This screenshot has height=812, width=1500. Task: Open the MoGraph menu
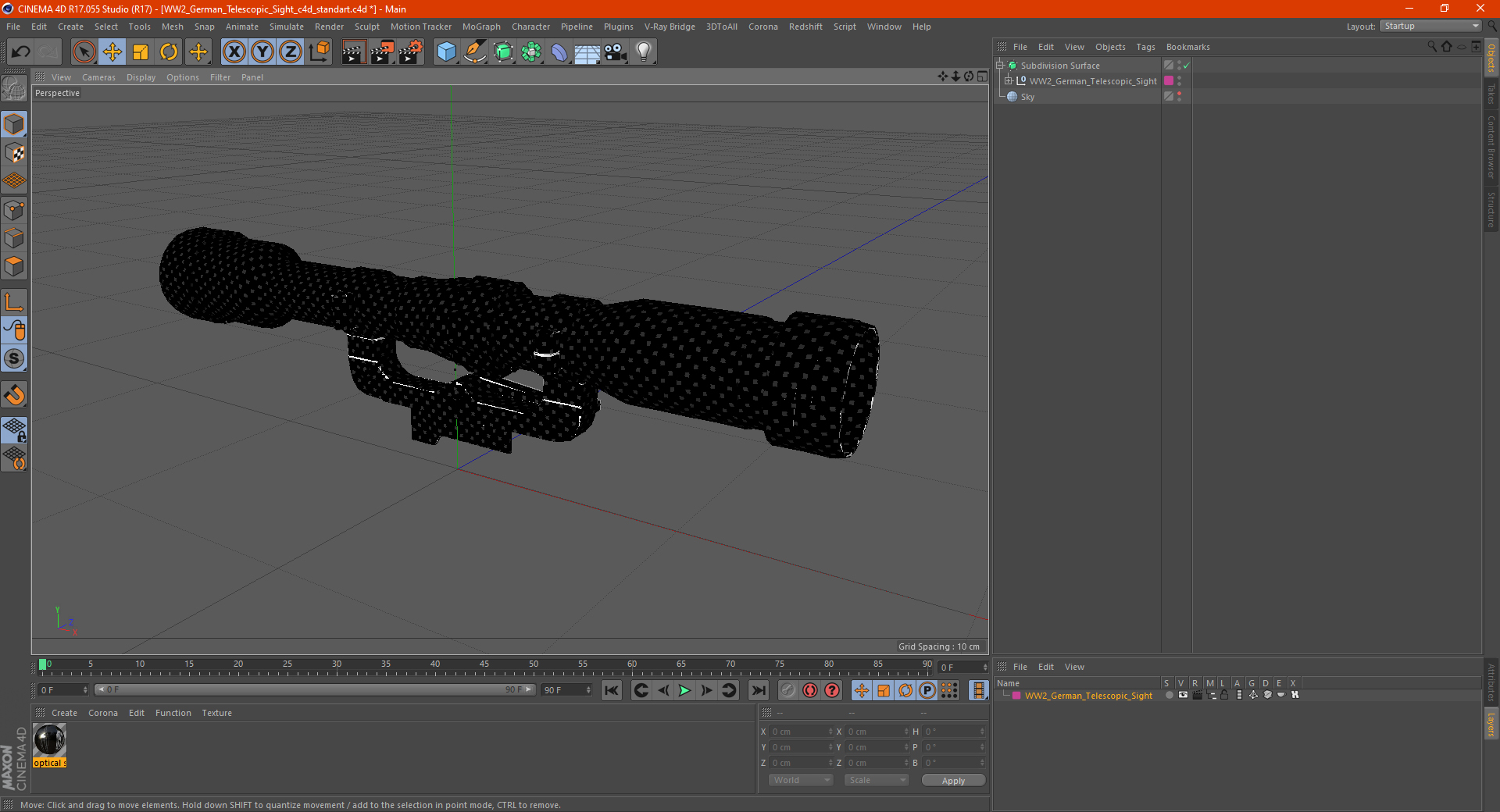(481, 27)
